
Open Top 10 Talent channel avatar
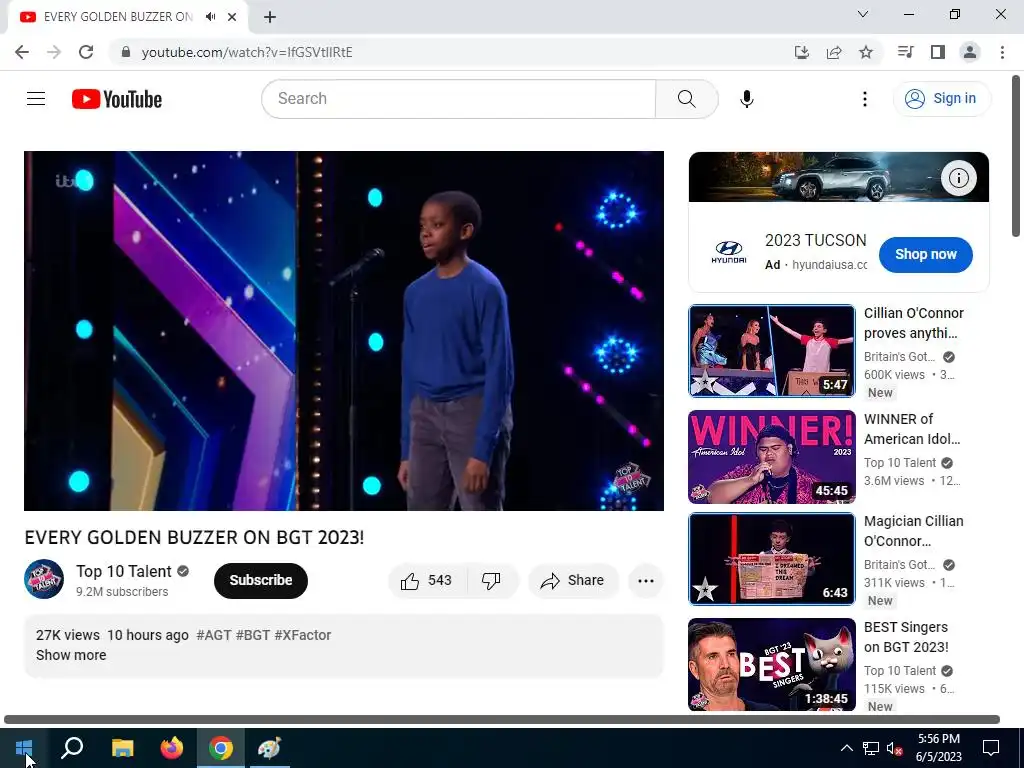(x=44, y=579)
